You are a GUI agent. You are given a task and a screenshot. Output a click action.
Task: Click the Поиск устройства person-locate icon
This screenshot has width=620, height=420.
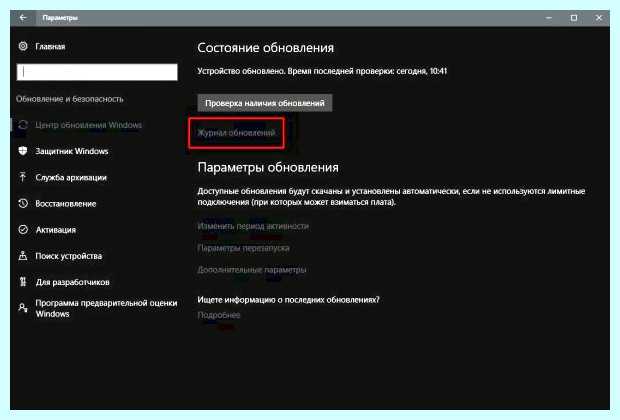click(x=23, y=256)
